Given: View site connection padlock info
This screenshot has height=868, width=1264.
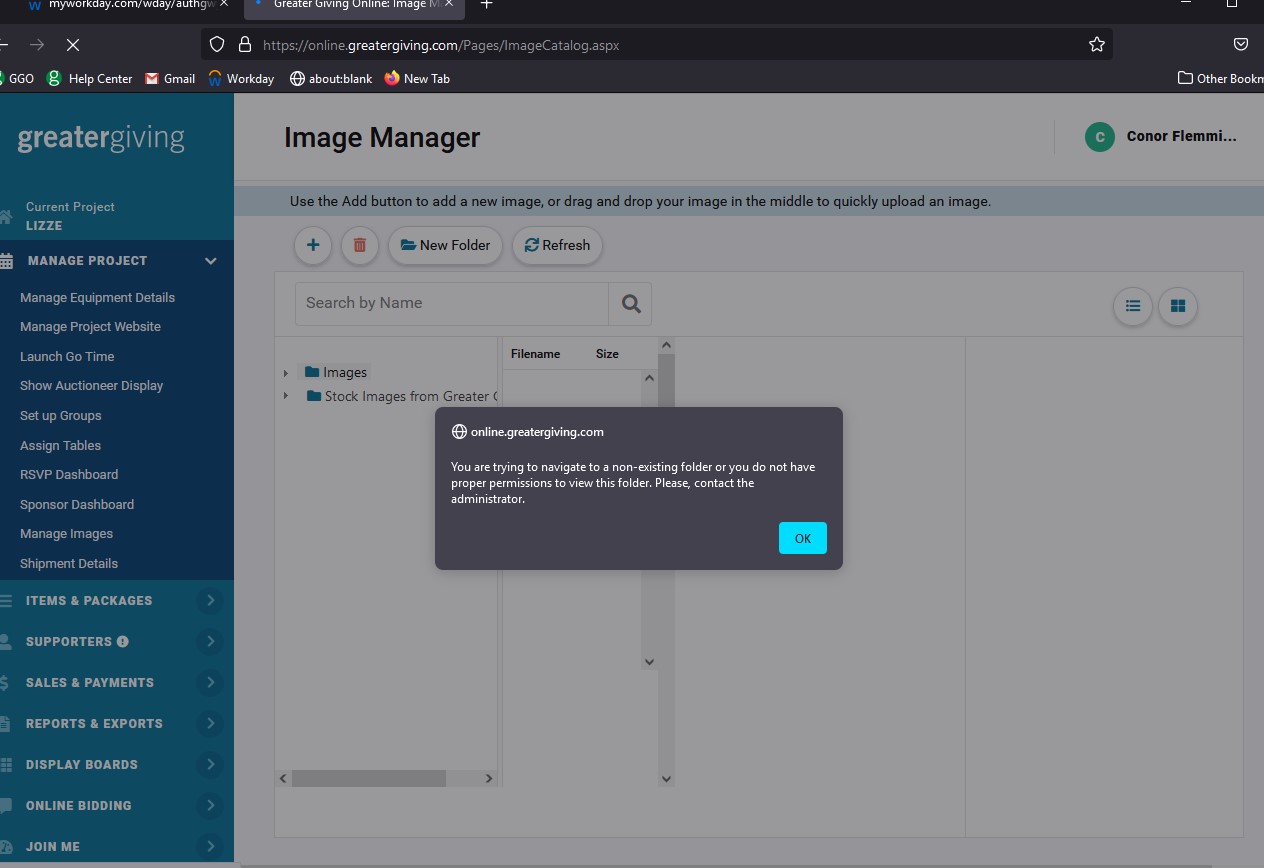Looking at the screenshot, I should (244, 45).
